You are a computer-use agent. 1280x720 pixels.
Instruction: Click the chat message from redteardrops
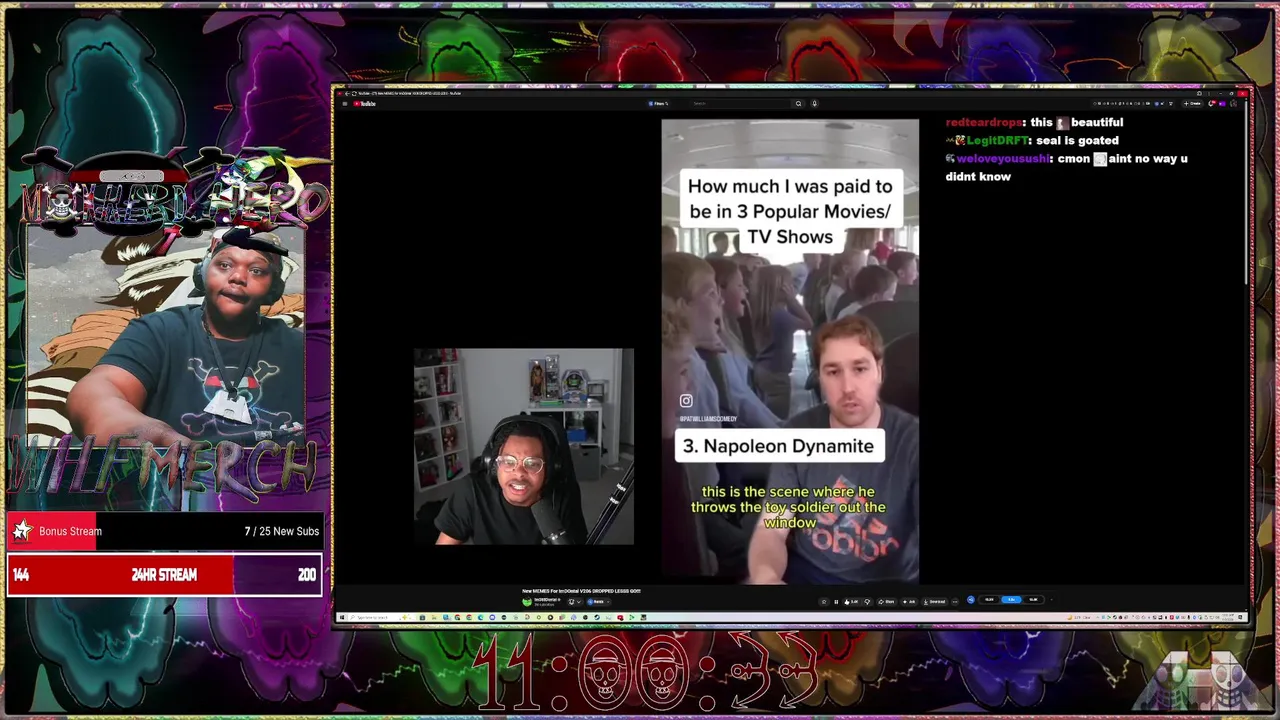point(1034,122)
